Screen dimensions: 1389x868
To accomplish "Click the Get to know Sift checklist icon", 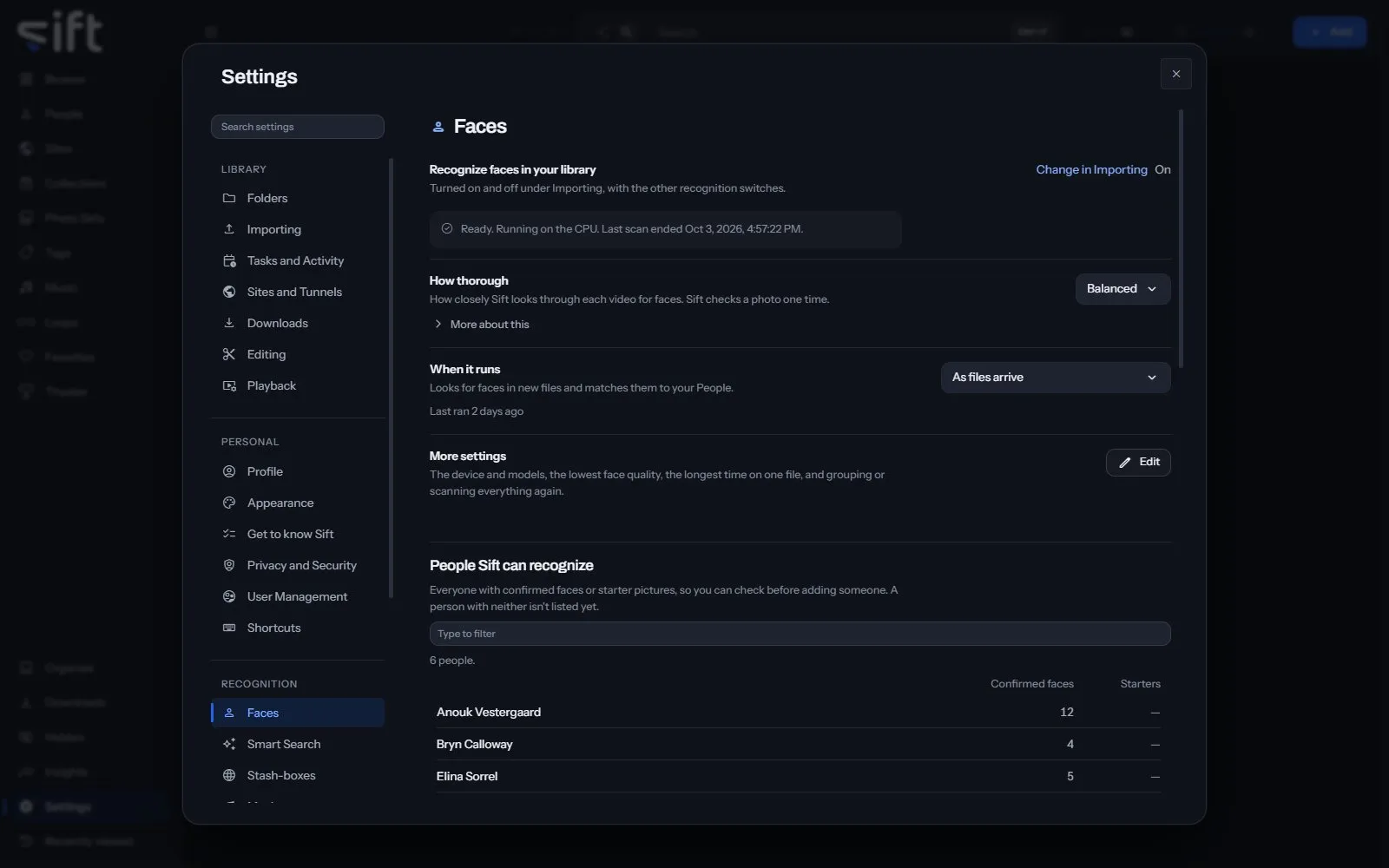I will tap(229, 534).
